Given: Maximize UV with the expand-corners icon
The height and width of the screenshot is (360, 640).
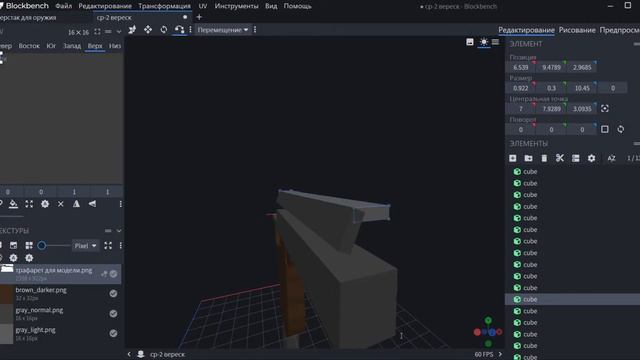Looking at the screenshot, I should click(x=29, y=204).
